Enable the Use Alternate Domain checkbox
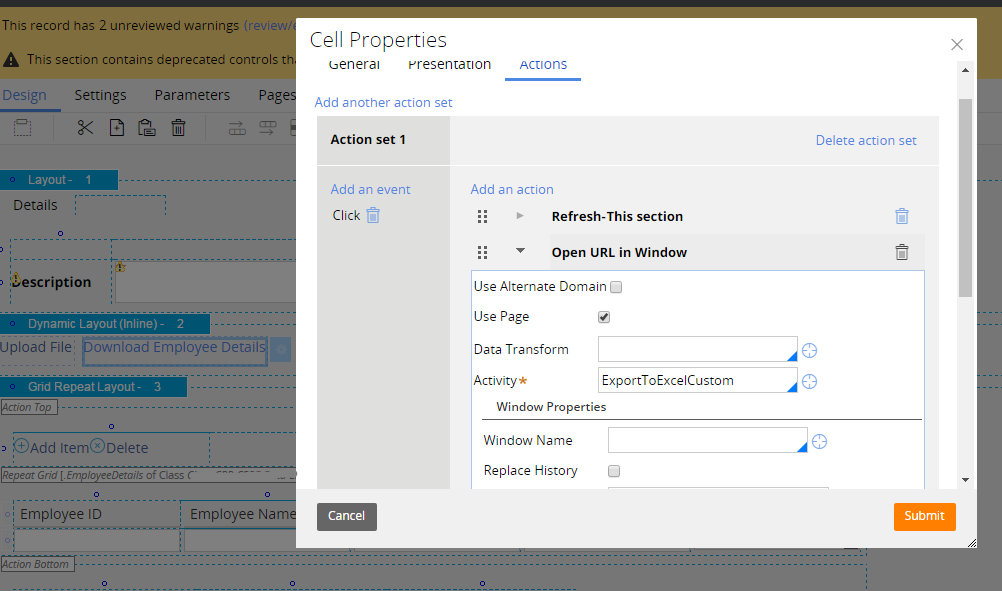The image size is (1002, 591). point(616,286)
